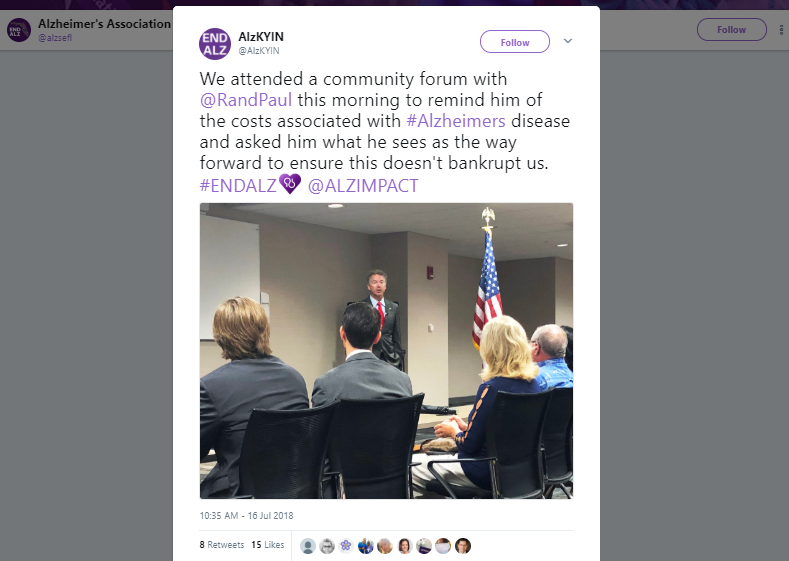Click the purple heart emoji after #ENDALZ
Viewport: 789px width, 561px height.
tap(290, 184)
